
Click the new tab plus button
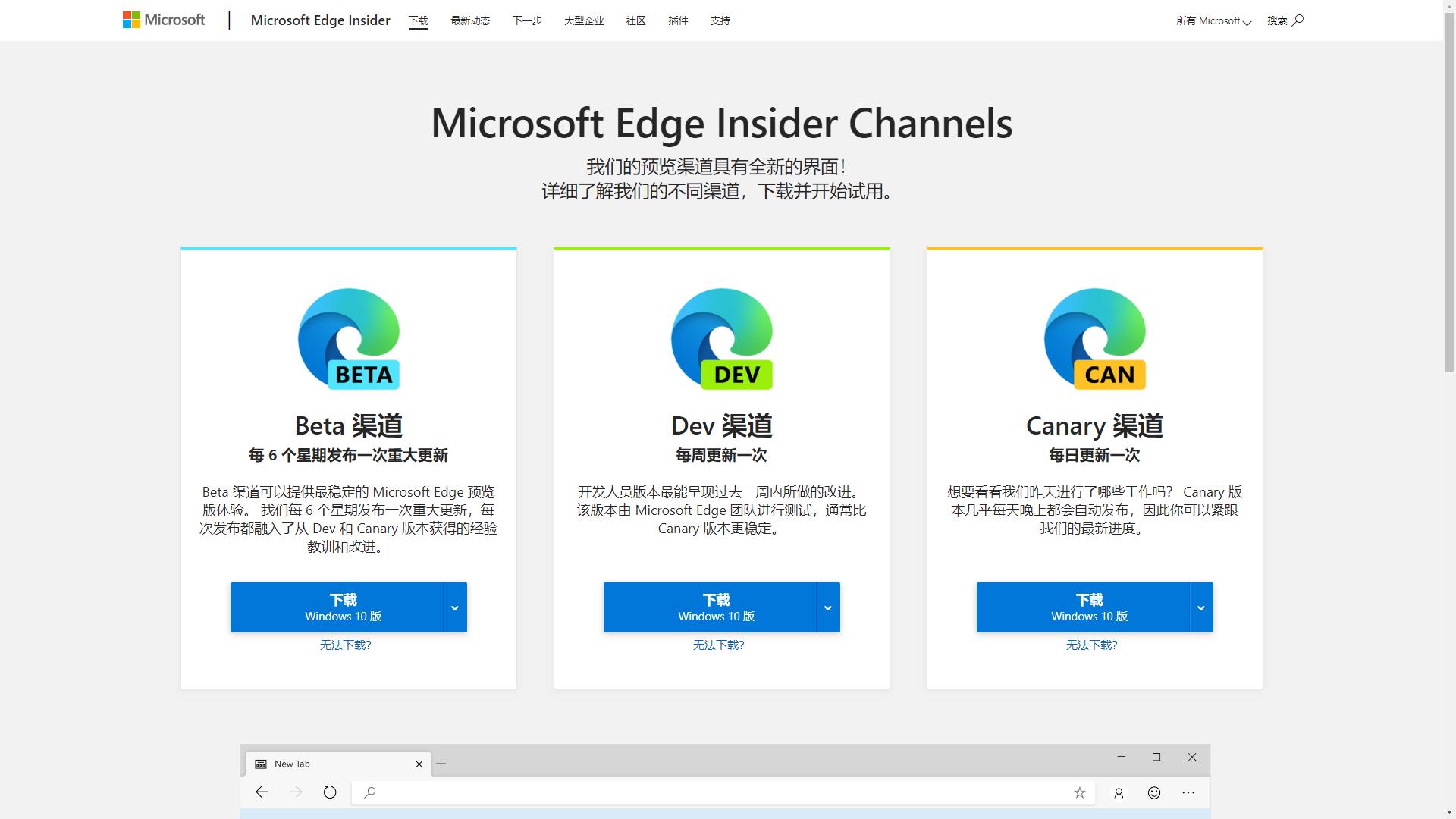click(x=441, y=764)
